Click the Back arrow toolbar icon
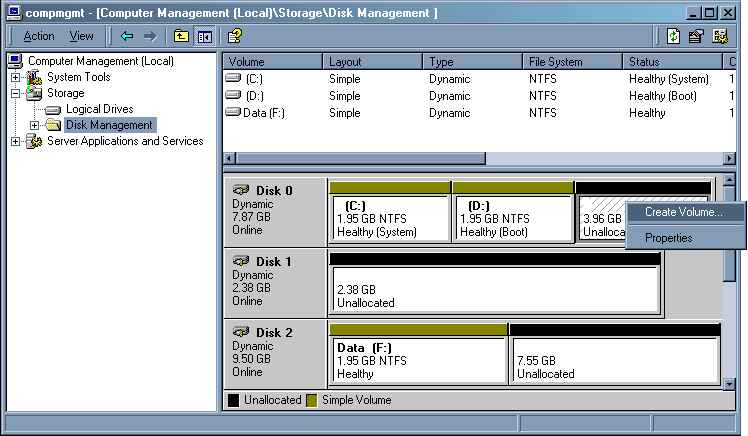This screenshot has width=748, height=436. [126, 36]
